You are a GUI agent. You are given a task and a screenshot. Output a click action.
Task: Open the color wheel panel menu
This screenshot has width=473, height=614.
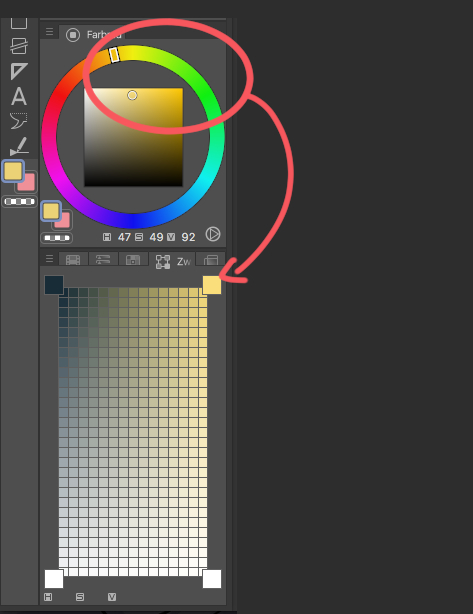(49, 32)
